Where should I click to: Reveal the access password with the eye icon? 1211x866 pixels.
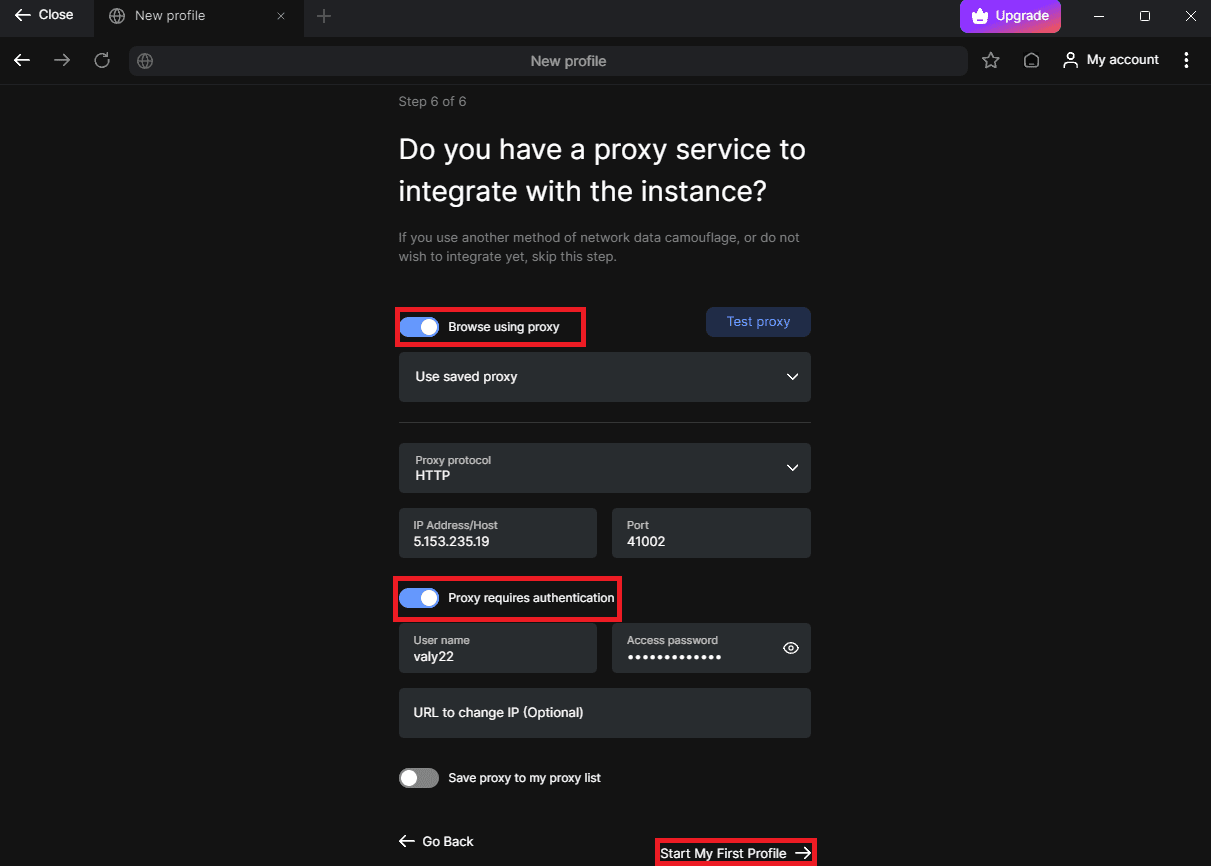pyautogui.click(x=790, y=648)
